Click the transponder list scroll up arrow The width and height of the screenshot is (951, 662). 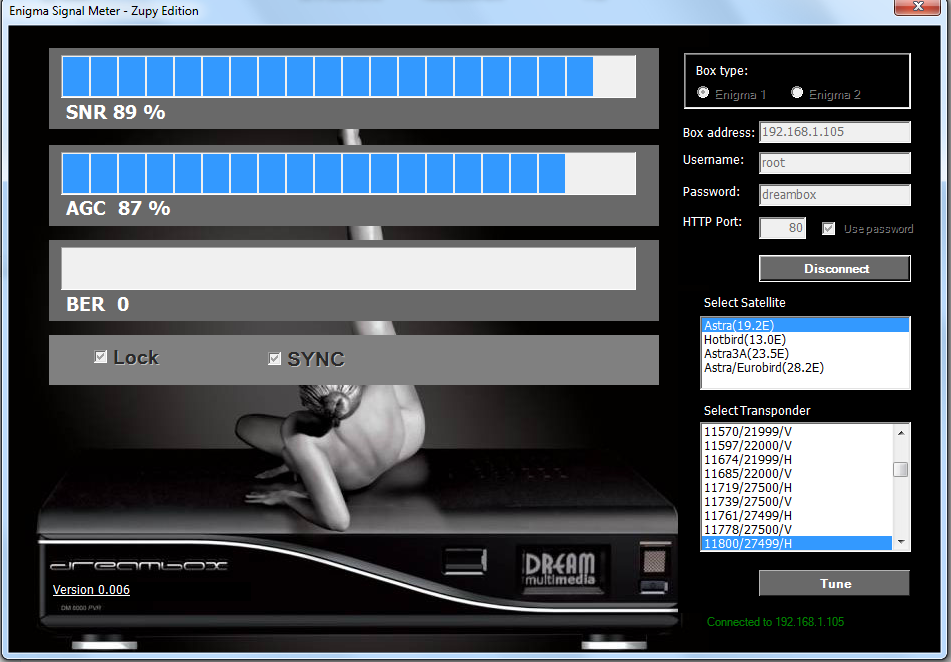pos(901,433)
